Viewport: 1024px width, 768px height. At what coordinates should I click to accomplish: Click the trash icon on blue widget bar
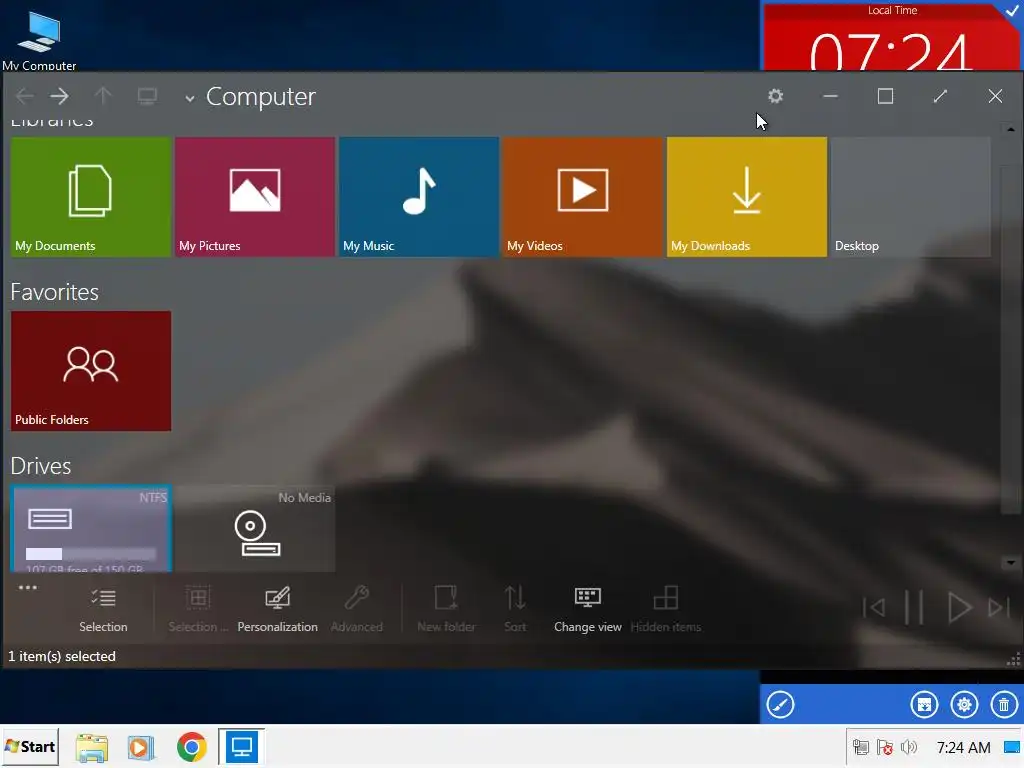tap(1004, 705)
